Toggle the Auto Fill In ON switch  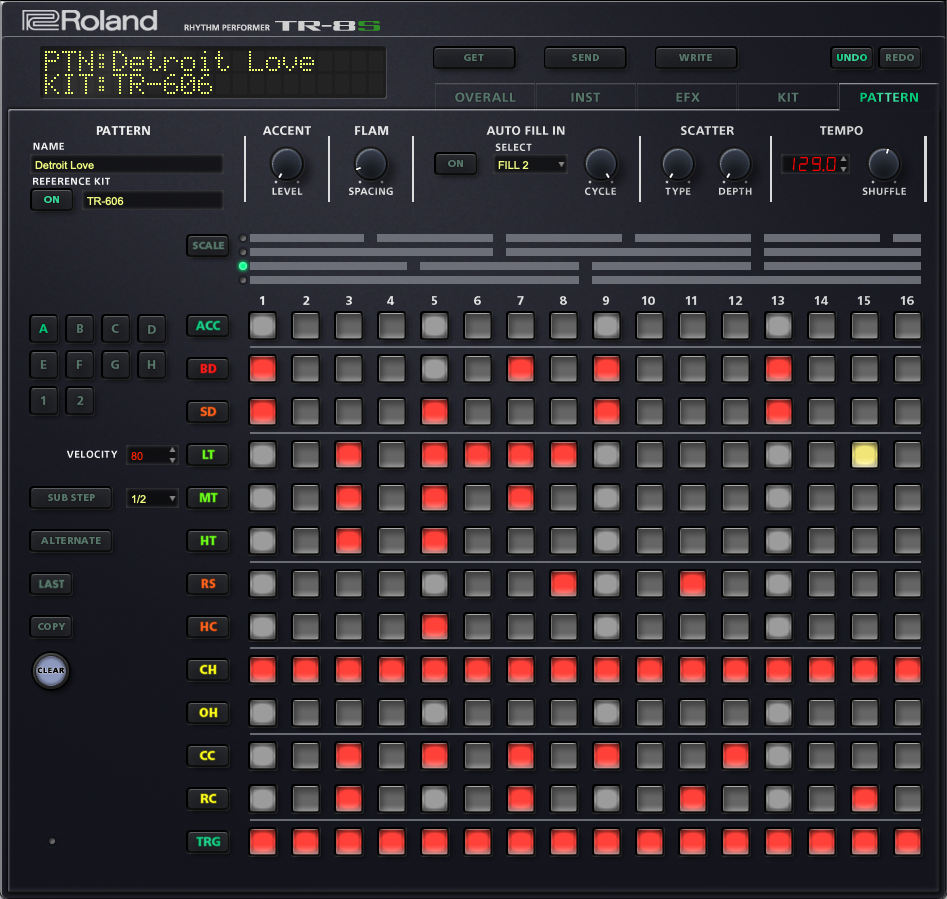pyautogui.click(x=455, y=164)
